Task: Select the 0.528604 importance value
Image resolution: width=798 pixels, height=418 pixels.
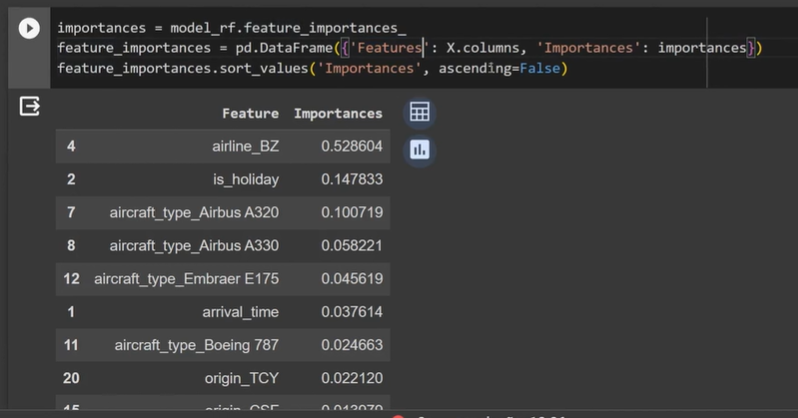Action: click(x=352, y=147)
